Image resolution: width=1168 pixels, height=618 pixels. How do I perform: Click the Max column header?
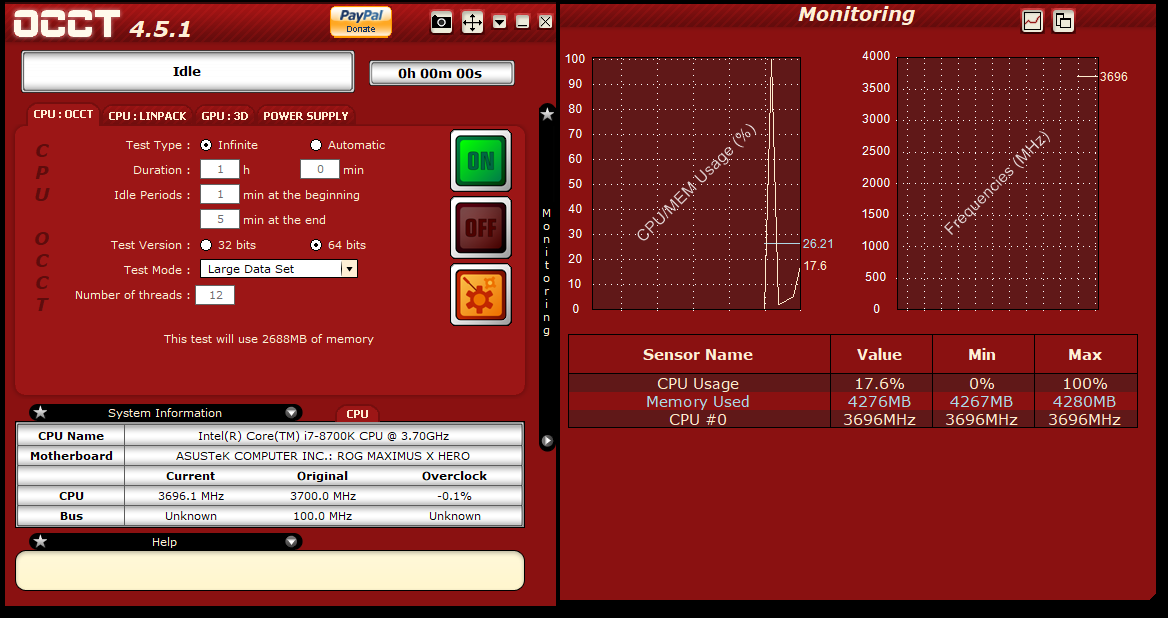(x=1085, y=354)
